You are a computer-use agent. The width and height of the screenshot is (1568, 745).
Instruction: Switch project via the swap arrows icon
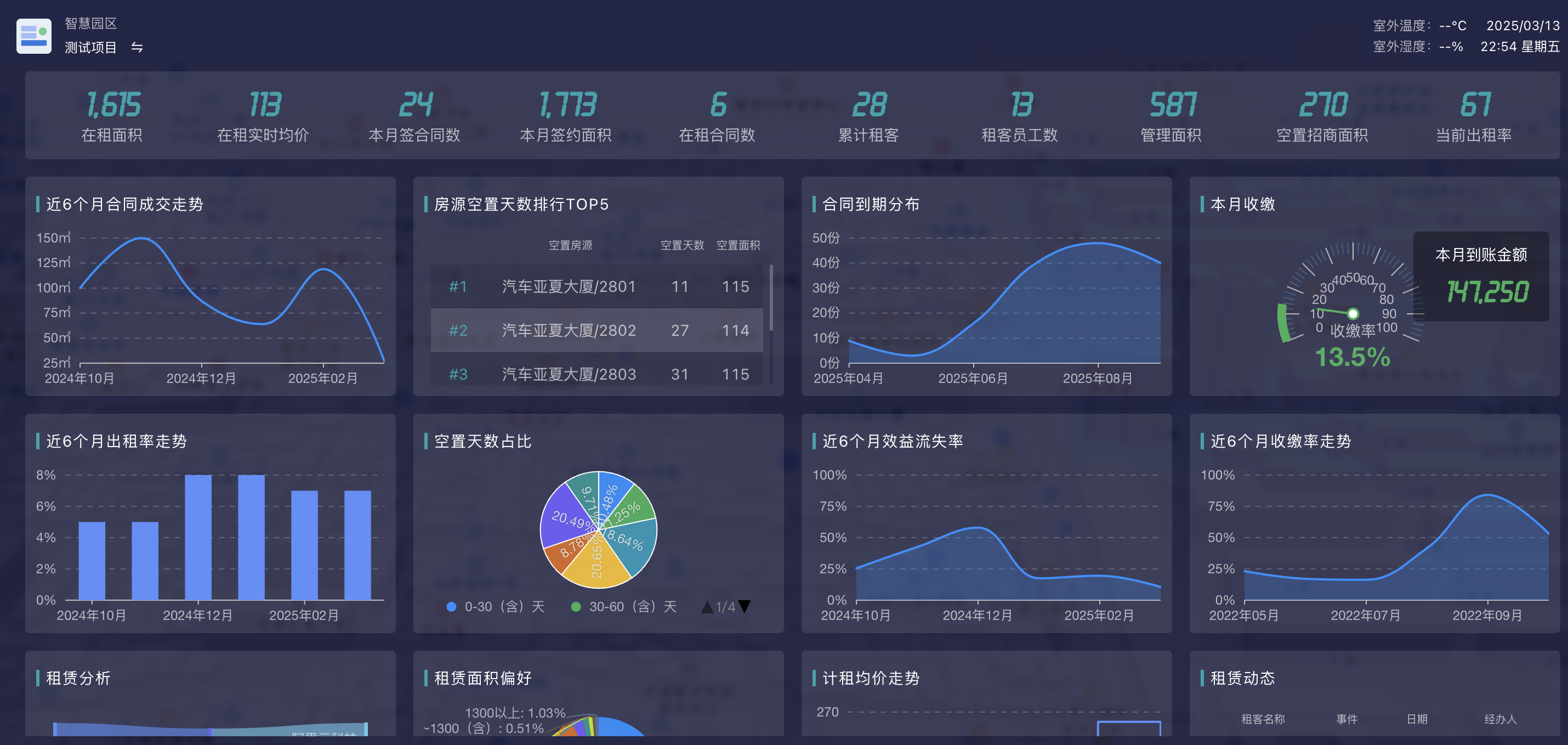(x=137, y=48)
